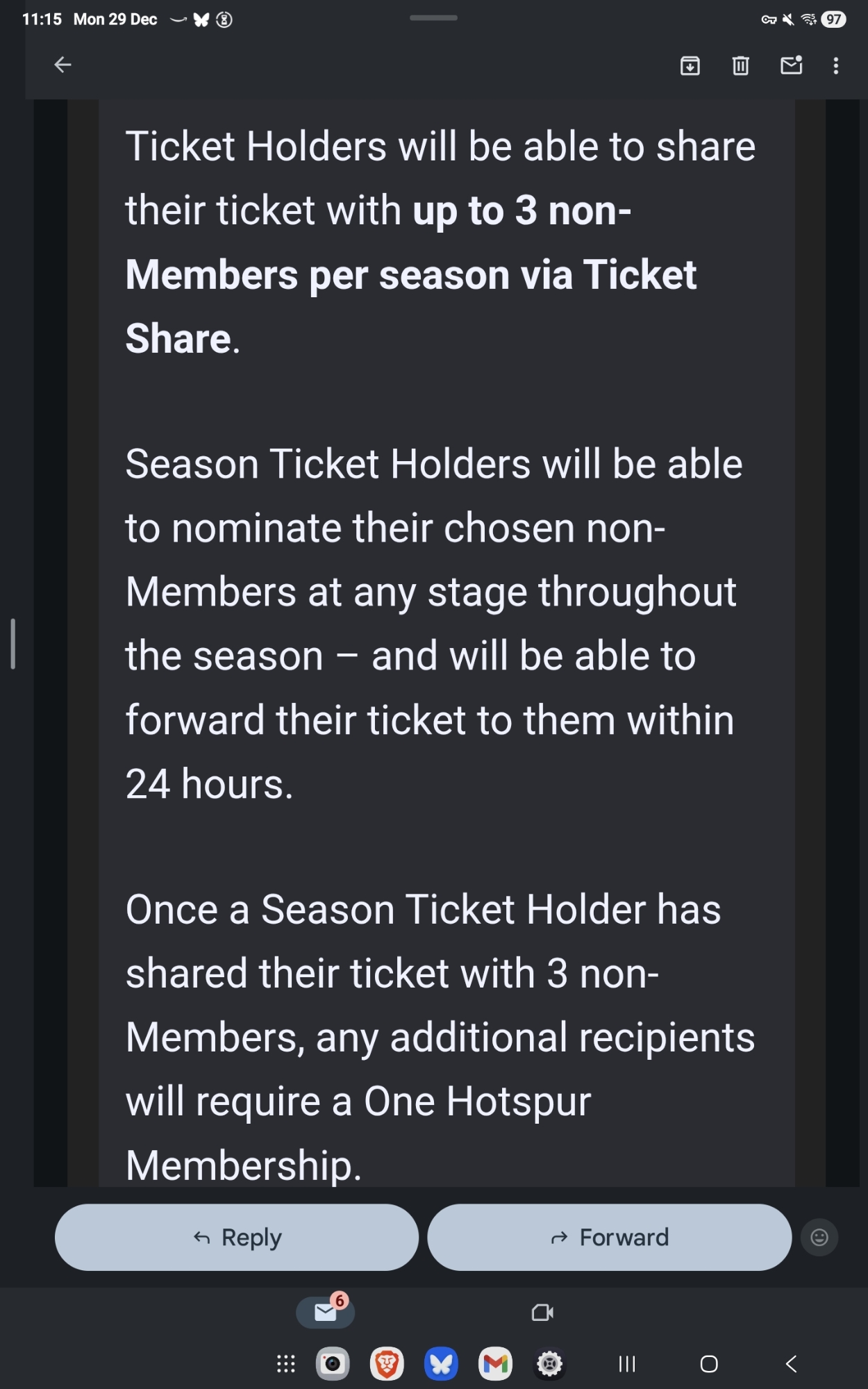The width and height of the screenshot is (868, 1389).
Task: Open the three-dot overflow menu
Action: pyautogui.click(x=836, y=66)
